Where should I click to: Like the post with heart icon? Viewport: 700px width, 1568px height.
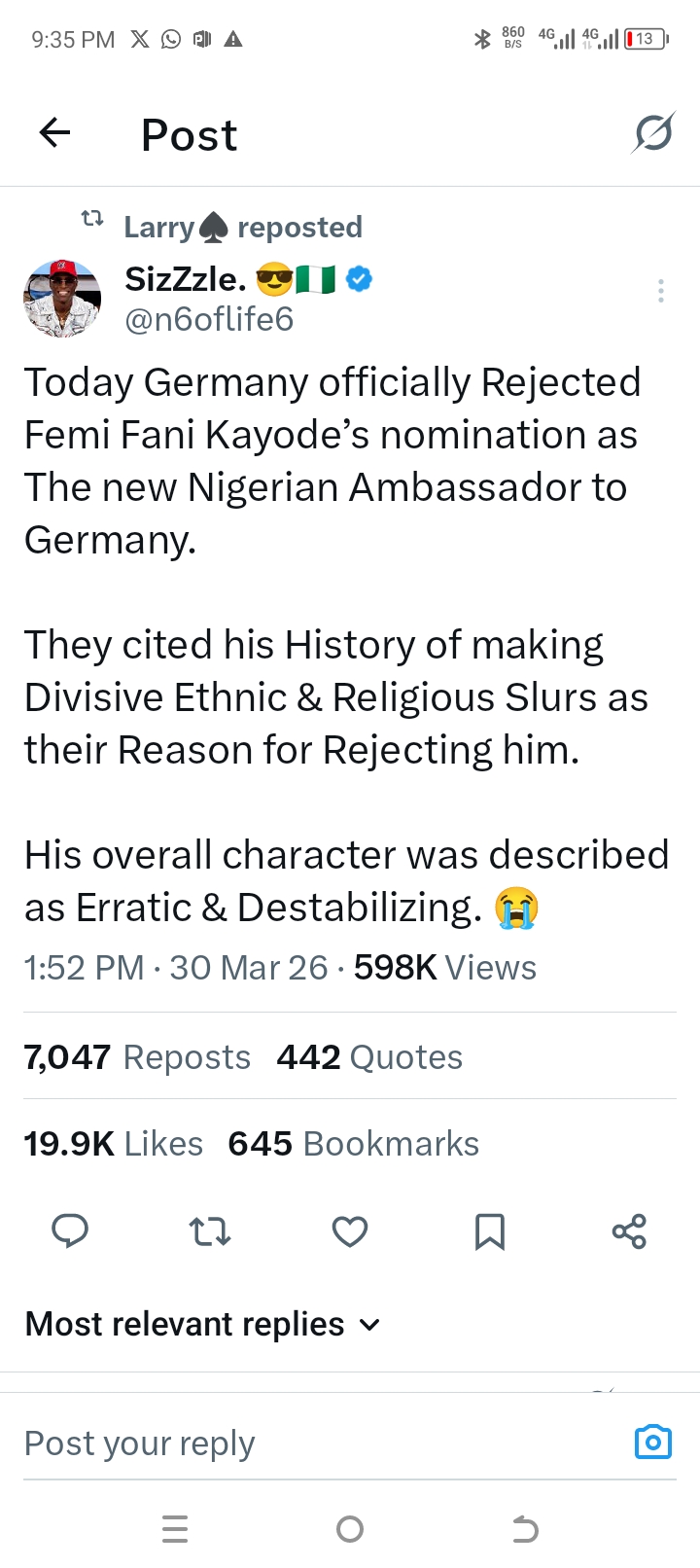coord(350,1231)
